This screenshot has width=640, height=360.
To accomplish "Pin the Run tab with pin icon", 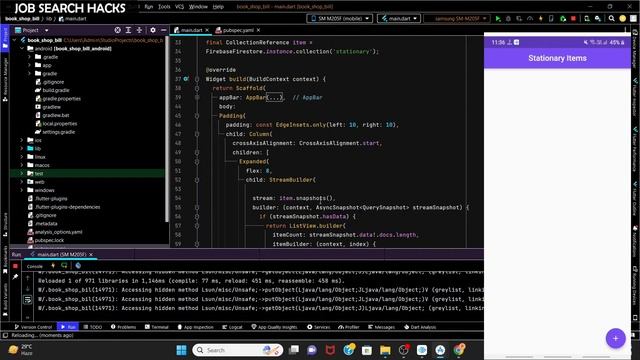I will (x=15, y=277).
